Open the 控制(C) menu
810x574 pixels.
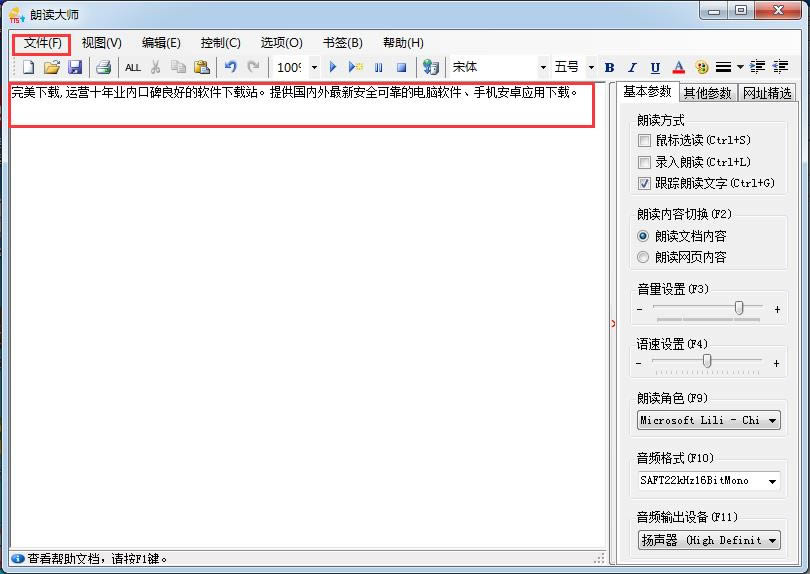coord(221,43)
